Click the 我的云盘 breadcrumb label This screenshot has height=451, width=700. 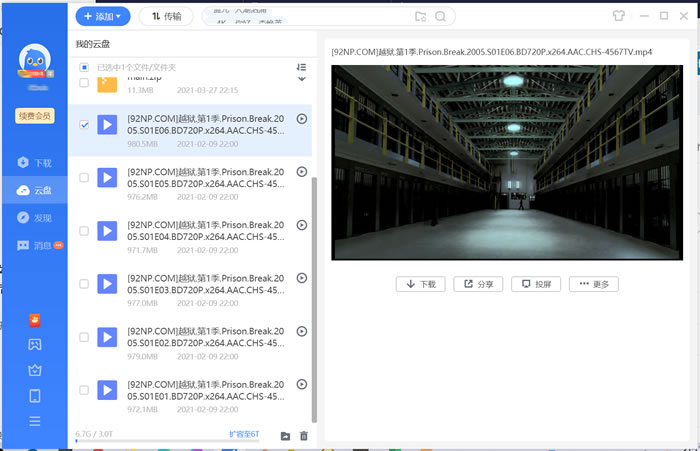click(92, 44)
